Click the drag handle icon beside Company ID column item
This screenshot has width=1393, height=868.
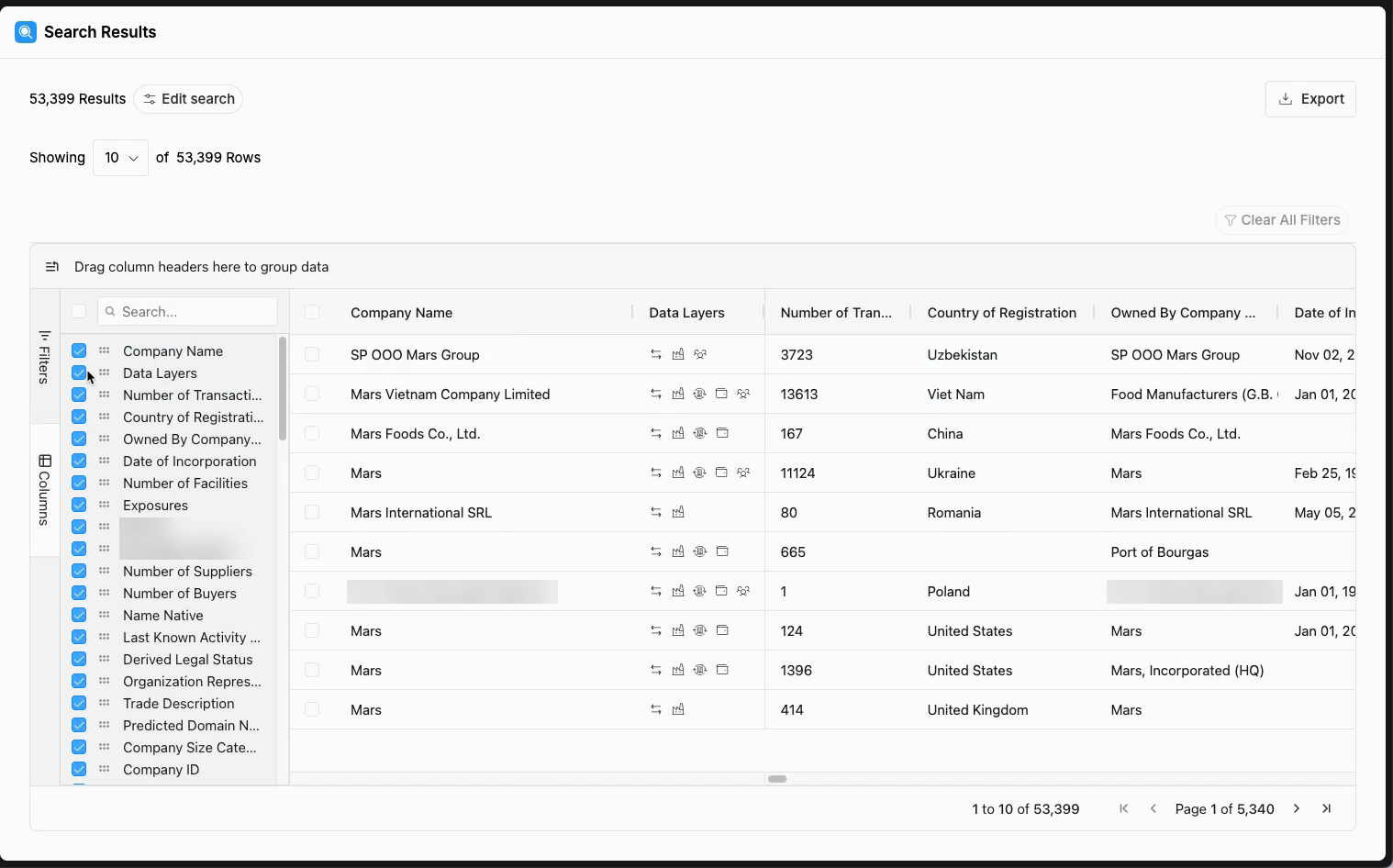(105, 769)
